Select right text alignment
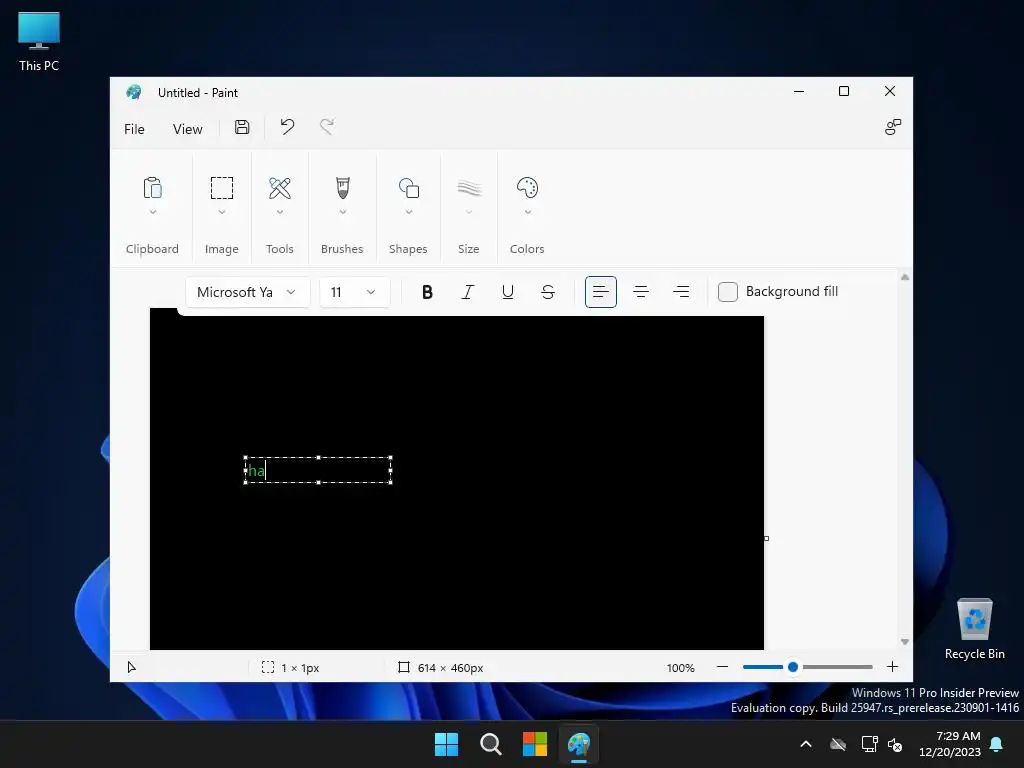Image resolution: width=1024 pixels, height=768 pixels. coord(681,292)
